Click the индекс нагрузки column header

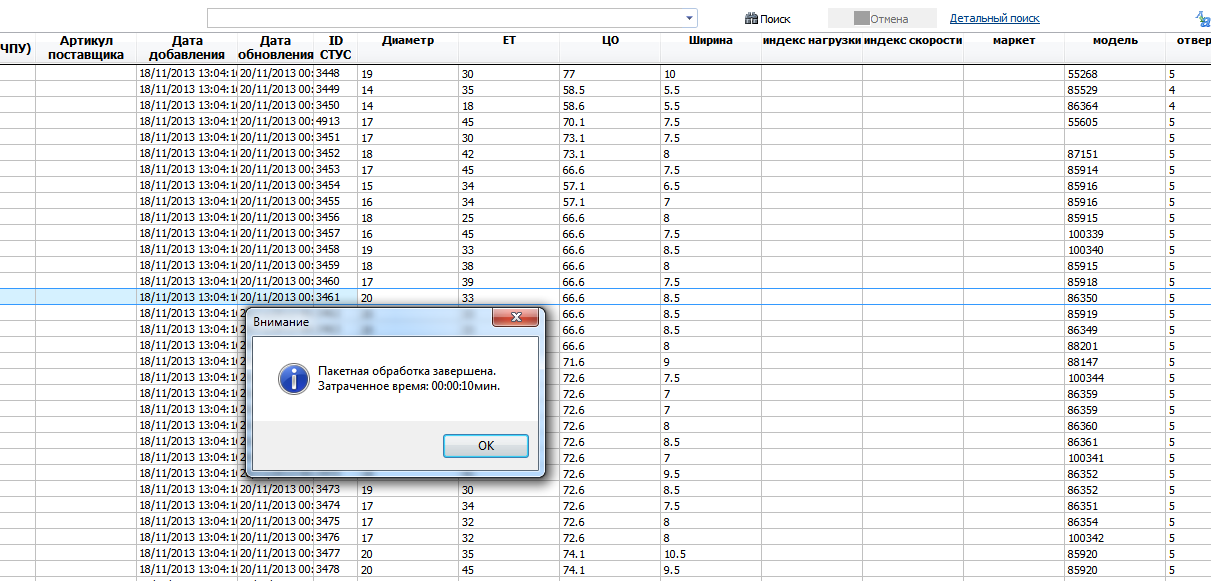tap(812, 41)
